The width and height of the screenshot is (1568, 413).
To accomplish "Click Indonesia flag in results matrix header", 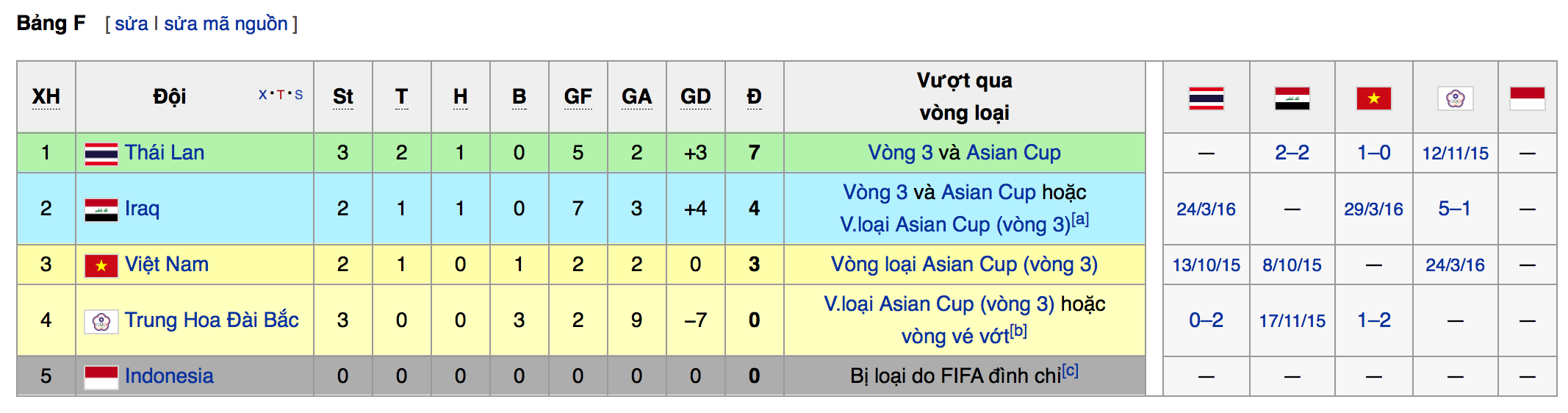I will [x=1527, y=98].
